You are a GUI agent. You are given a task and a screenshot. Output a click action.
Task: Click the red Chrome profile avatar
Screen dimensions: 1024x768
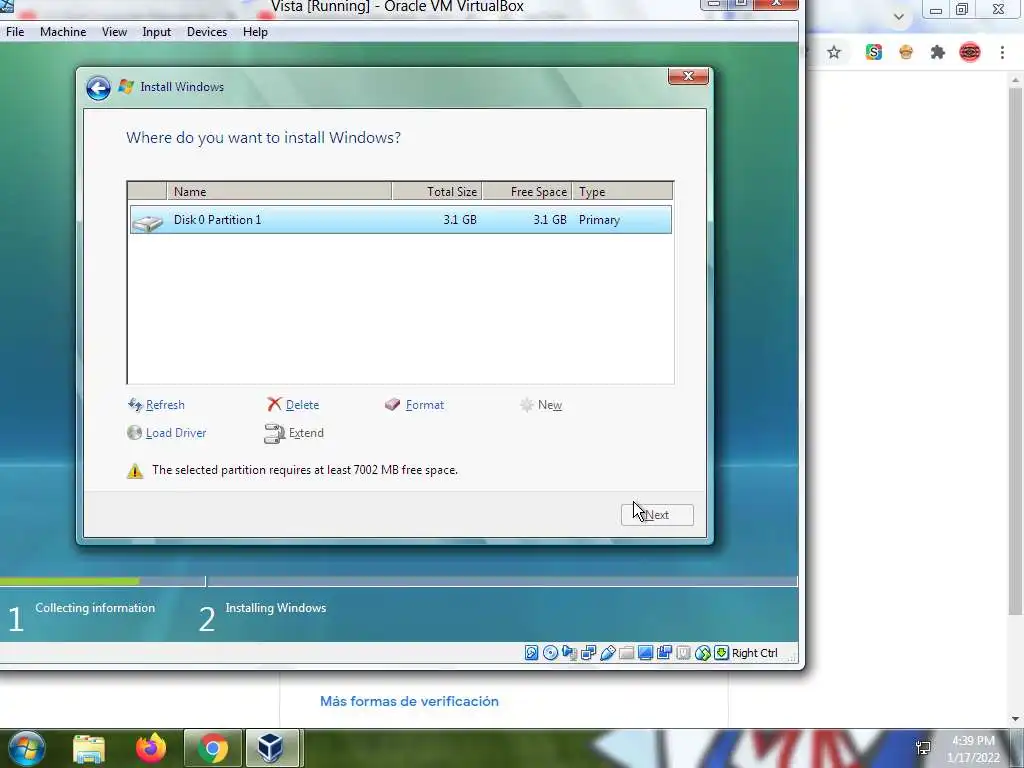[970, 52]
